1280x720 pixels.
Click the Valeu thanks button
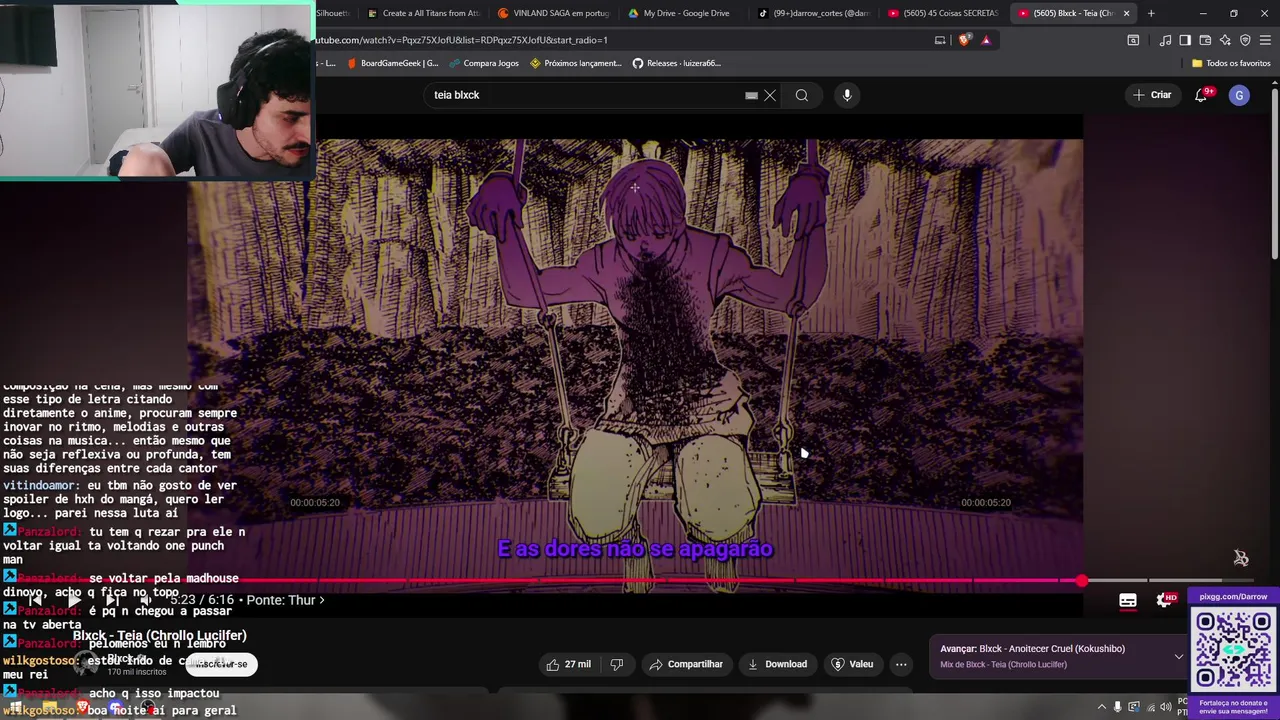tap(852, 664)
